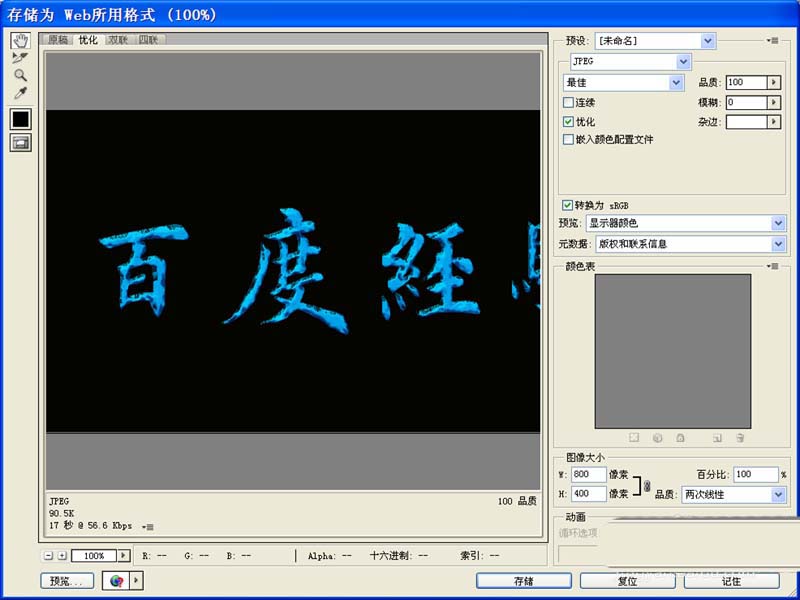Toggle slices visibility icon

pyautogui.click(x=20, y=143)
